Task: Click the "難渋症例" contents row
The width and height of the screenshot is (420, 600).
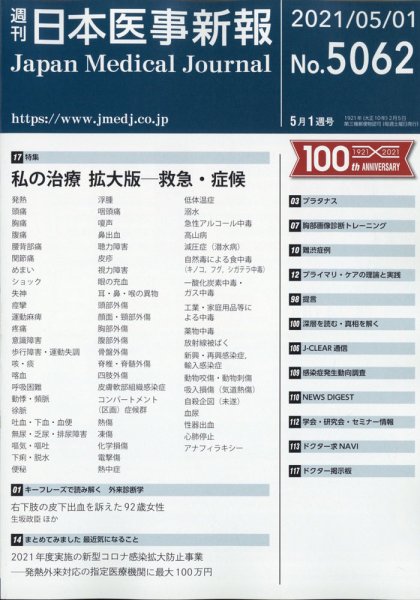Action: click(352, 250)
